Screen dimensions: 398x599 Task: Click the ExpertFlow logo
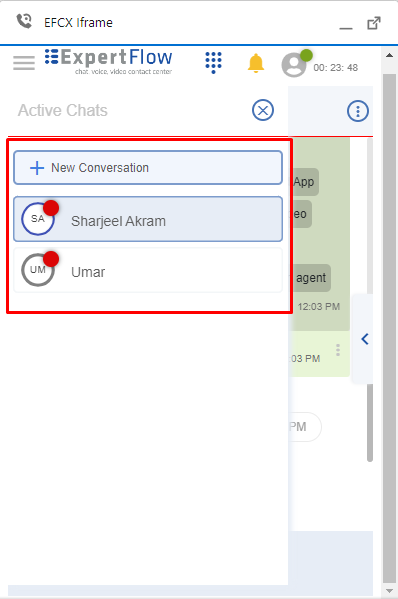(x=108, y=61)
